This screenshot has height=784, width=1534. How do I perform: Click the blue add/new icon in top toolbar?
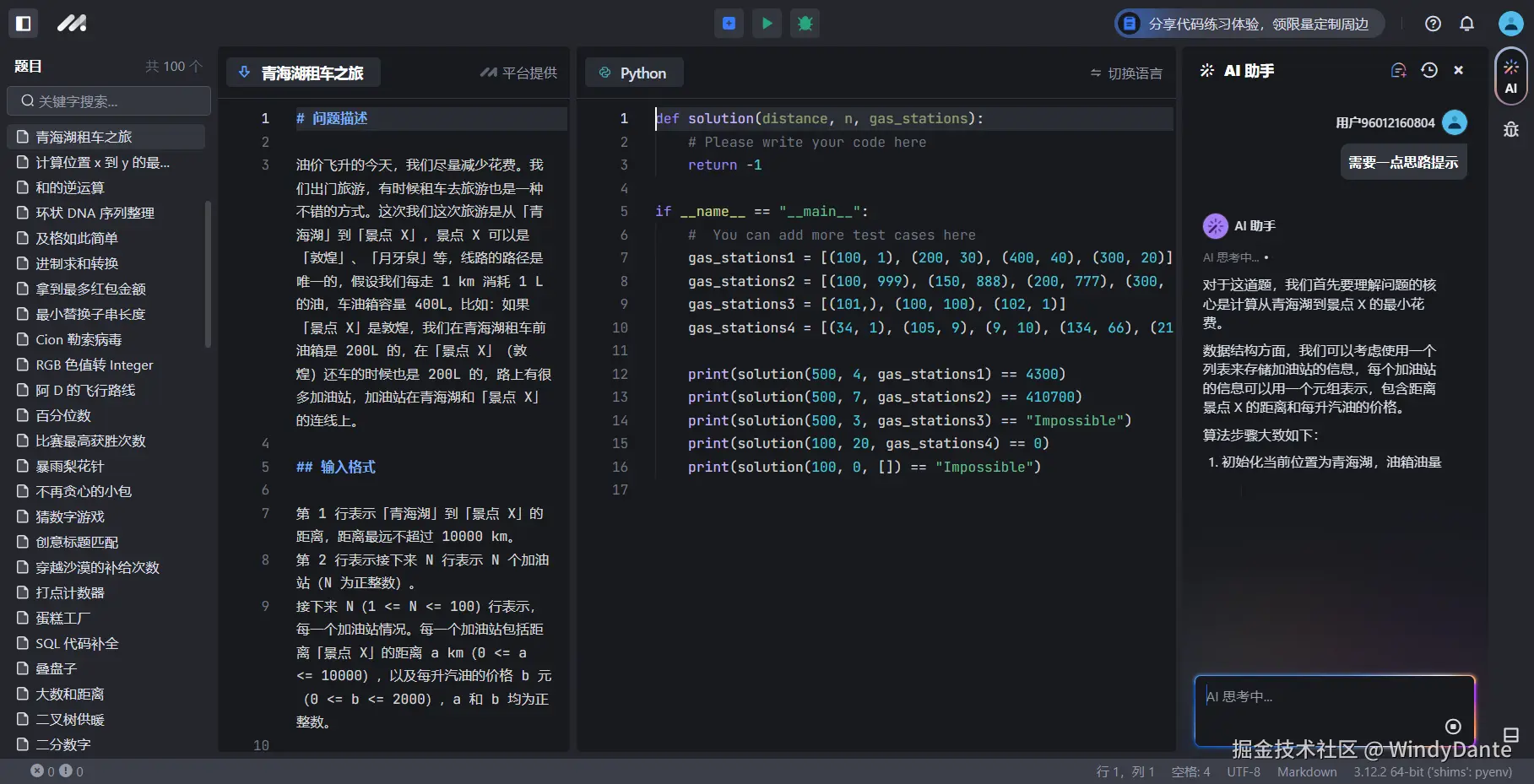coord(729,23)
